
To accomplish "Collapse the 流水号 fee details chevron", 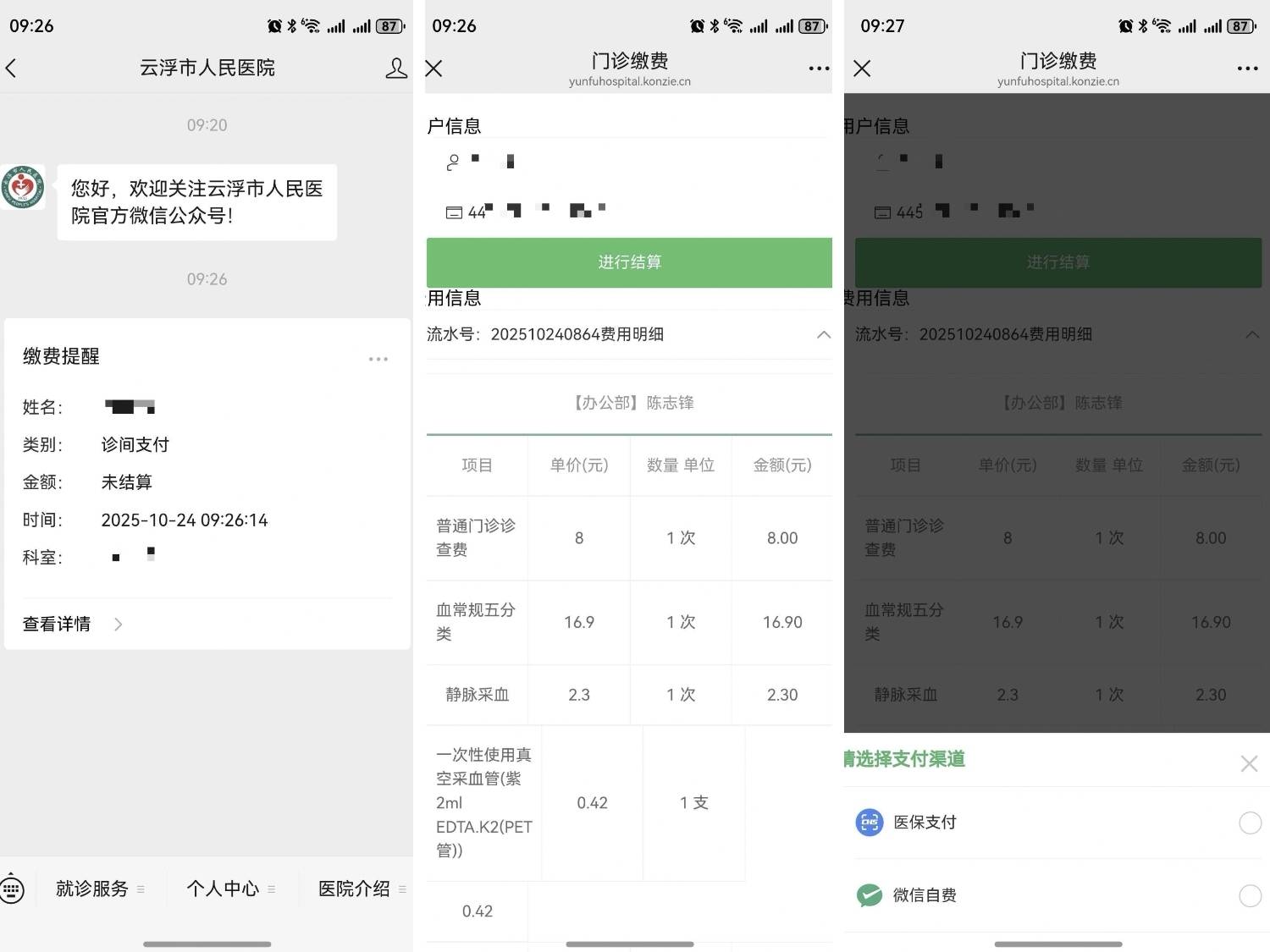I will (823, 335).
